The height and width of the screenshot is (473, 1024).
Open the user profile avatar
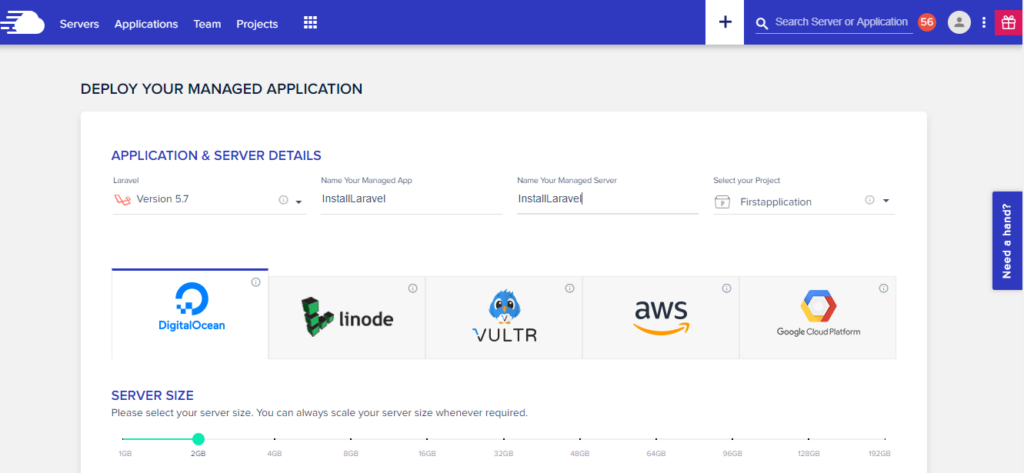pos(959,23)
